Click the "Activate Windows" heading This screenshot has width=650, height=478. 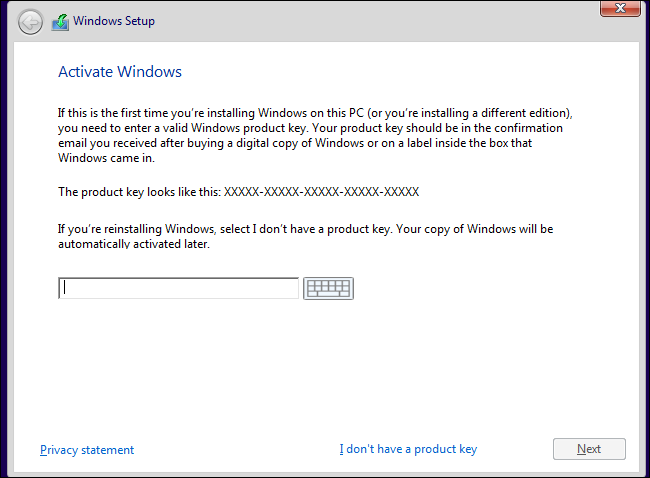click(120, 72)
